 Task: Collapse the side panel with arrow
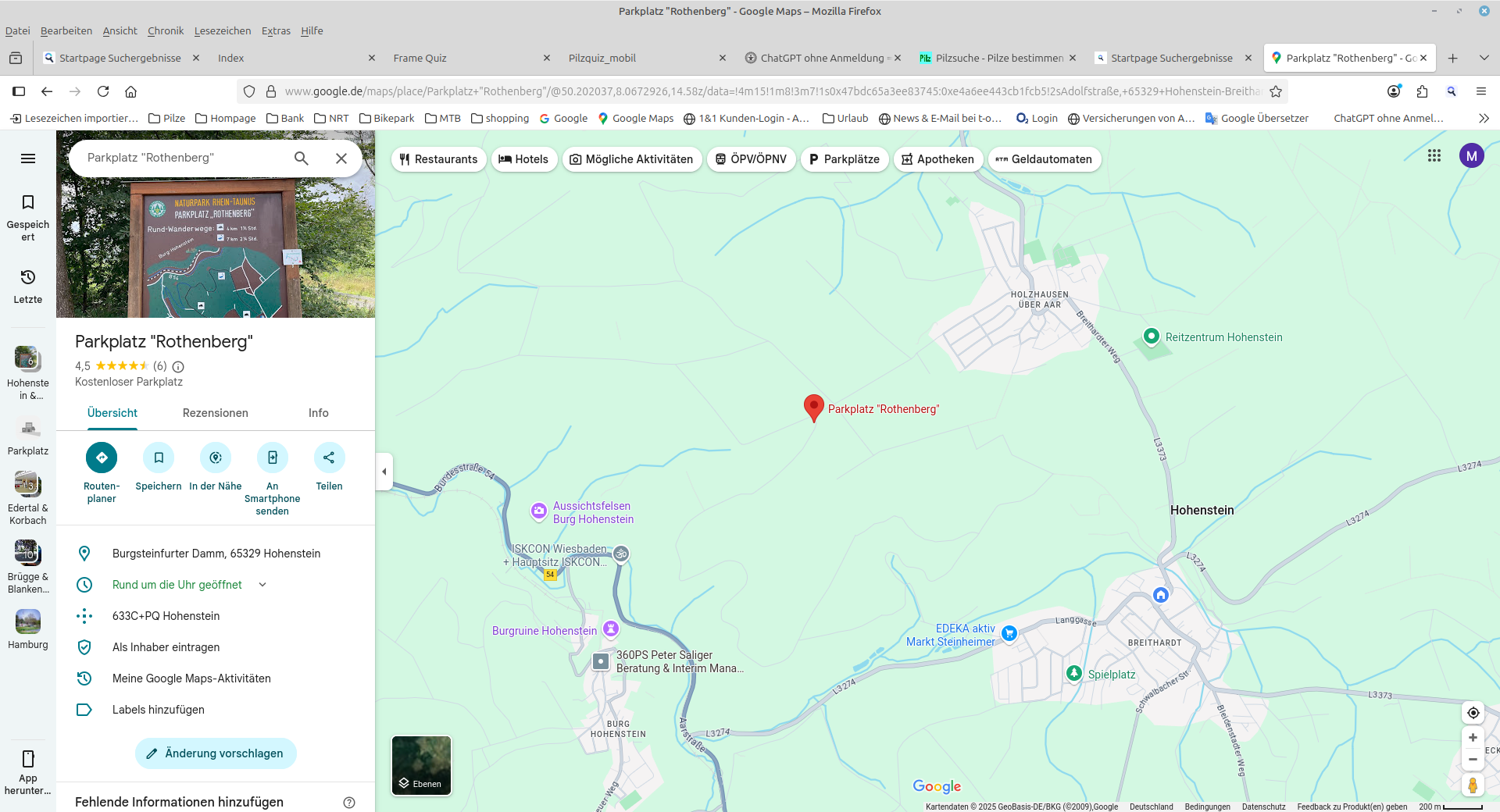[x=384, y=472]
